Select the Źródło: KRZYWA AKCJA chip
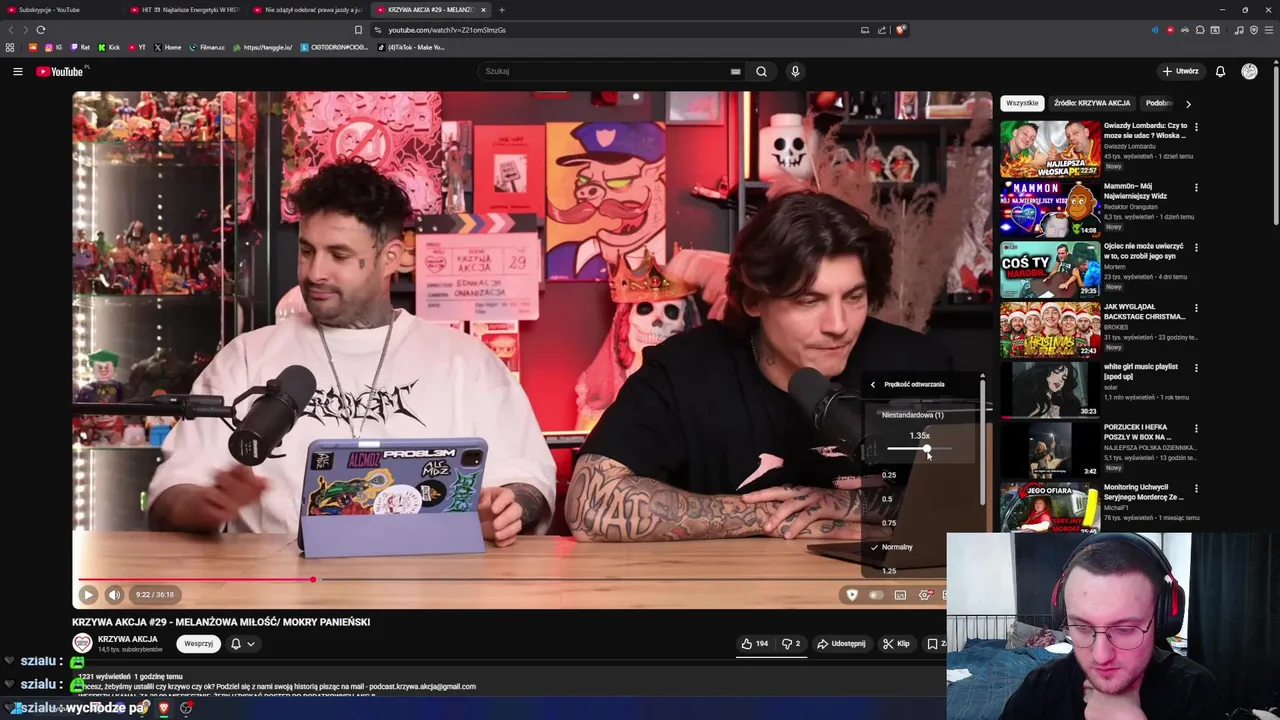The image size is (1280, 720). point(1092,103)
